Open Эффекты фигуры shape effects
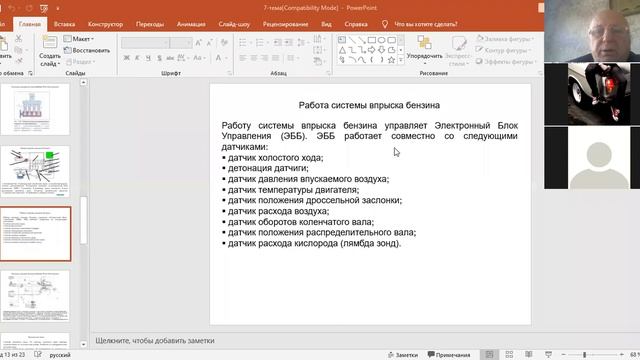Viewport: 640px width, 360px height. pyautogui.click(x=505, y=62)
